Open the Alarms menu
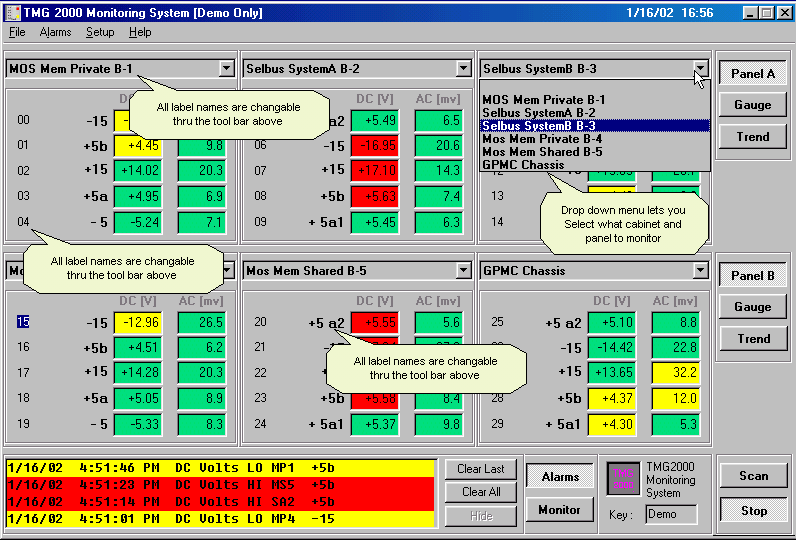This screenshot has height=540, width=796. (x=55, y=32)
